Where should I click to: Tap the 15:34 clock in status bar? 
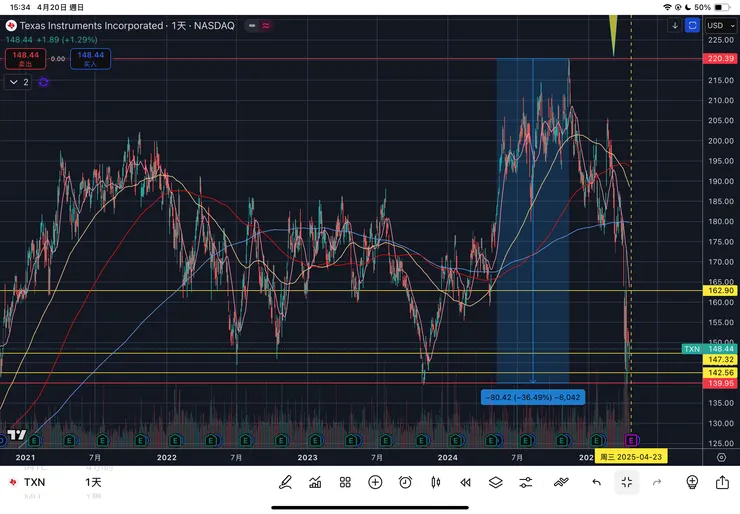[x=20, y=7]
